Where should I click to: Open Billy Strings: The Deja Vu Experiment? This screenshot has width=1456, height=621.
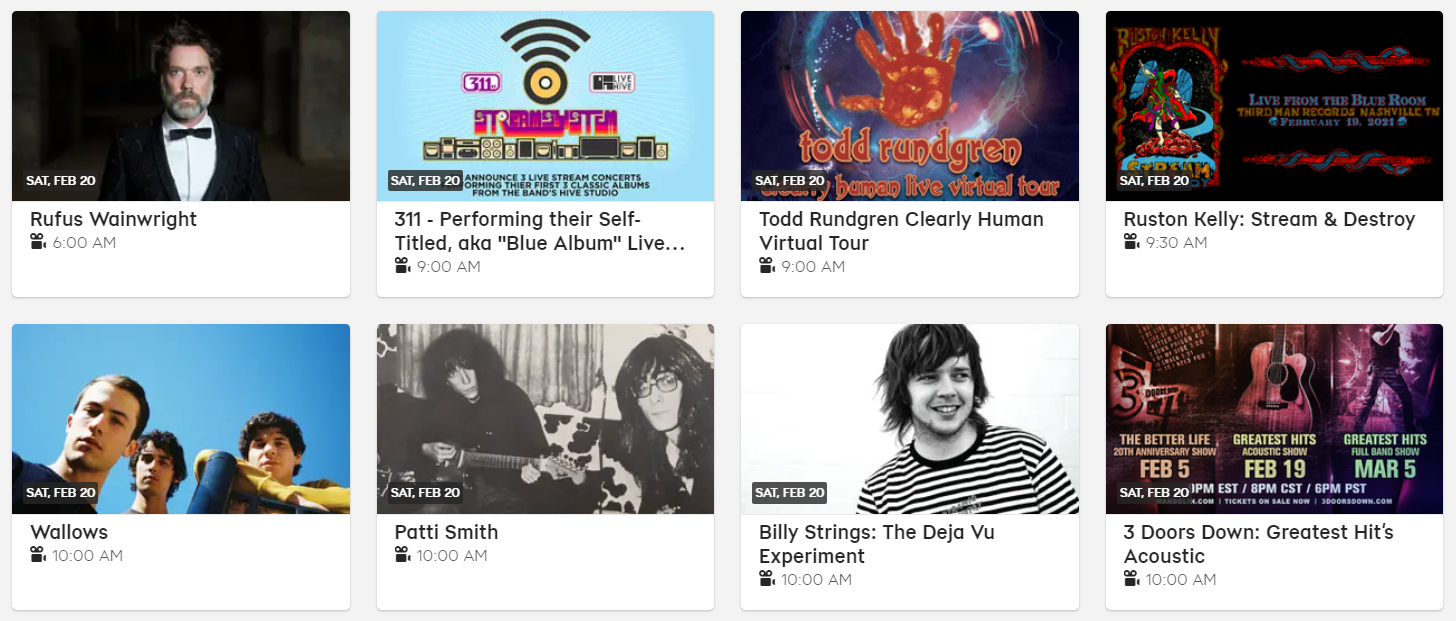pyautogui.click(x=877, y=544)
